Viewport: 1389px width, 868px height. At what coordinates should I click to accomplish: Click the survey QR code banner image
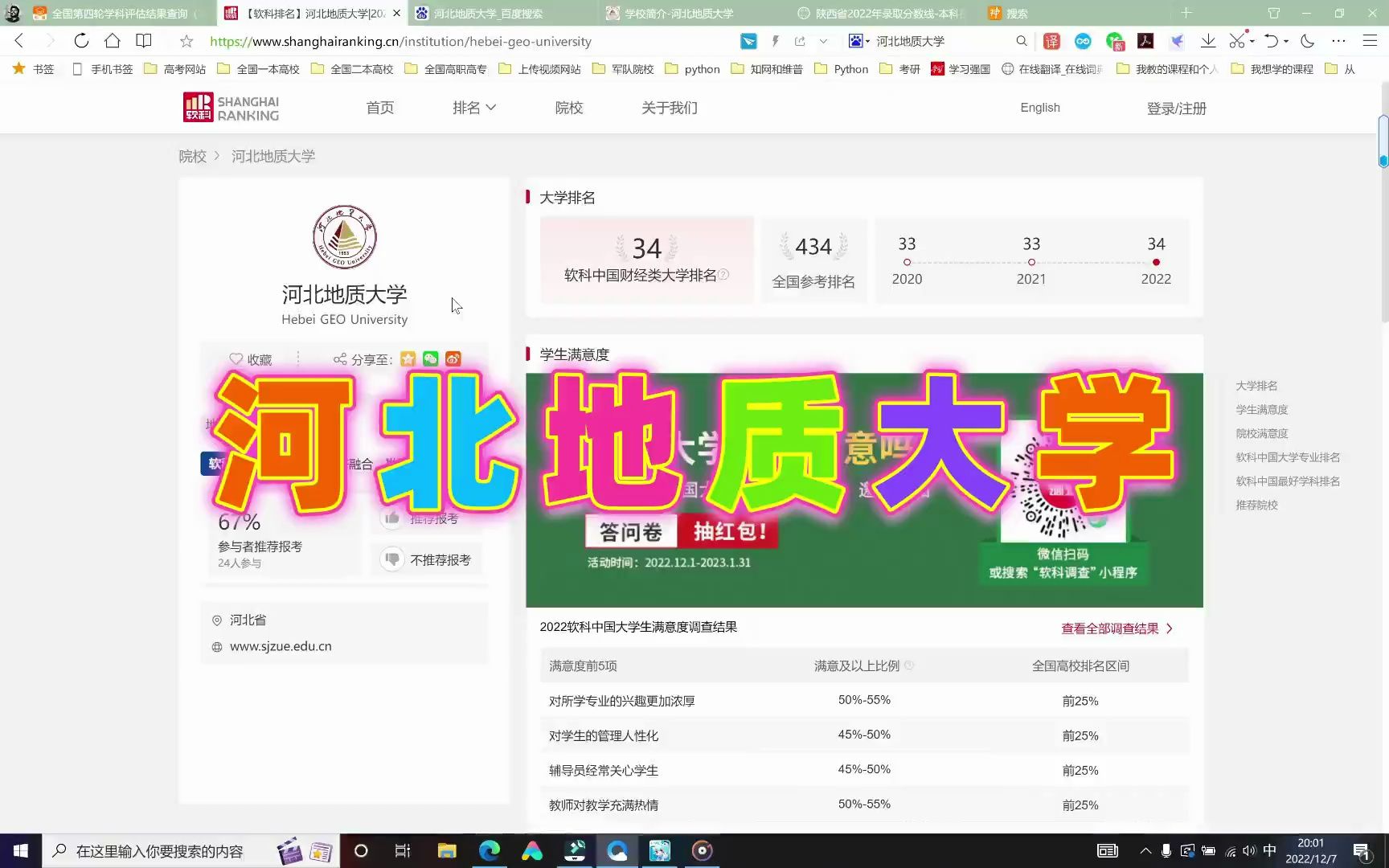tap(864, 490)
